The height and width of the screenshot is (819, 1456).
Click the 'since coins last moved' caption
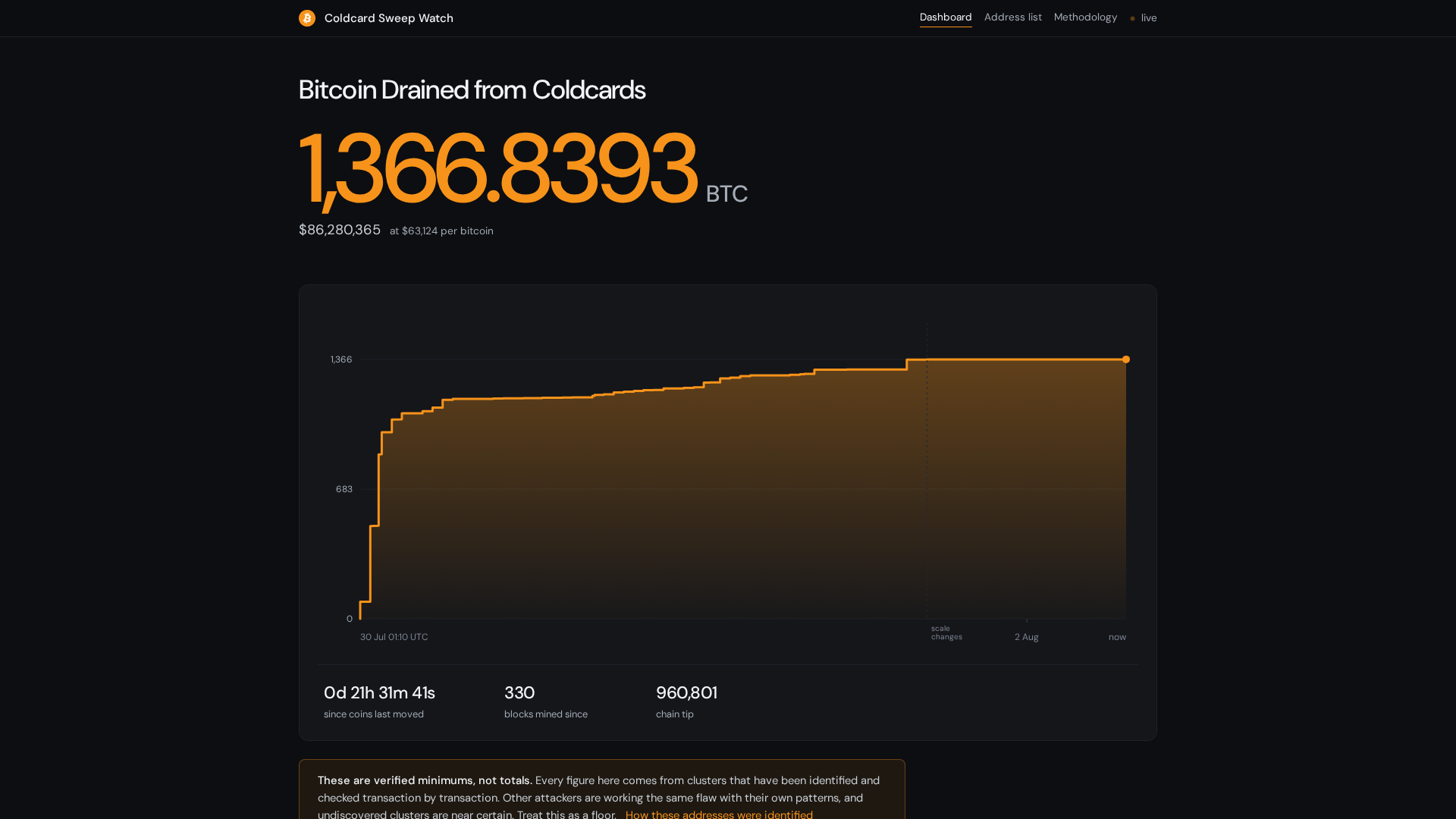pyautogui.click(x=374, y=714)
